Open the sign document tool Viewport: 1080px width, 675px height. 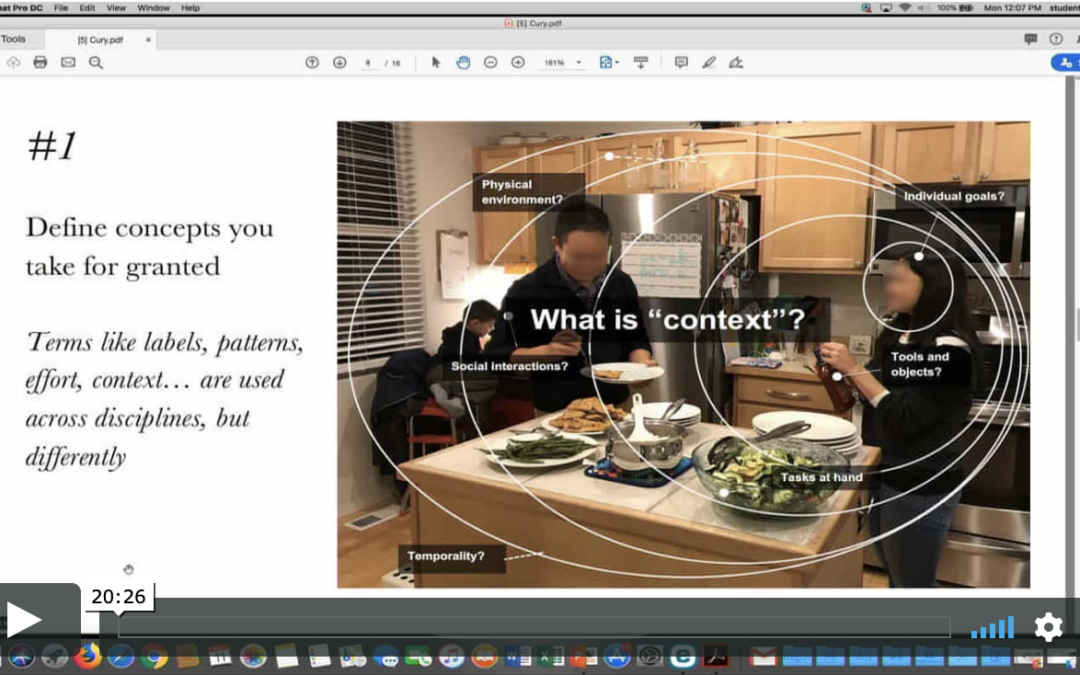(x=736, y=63)
